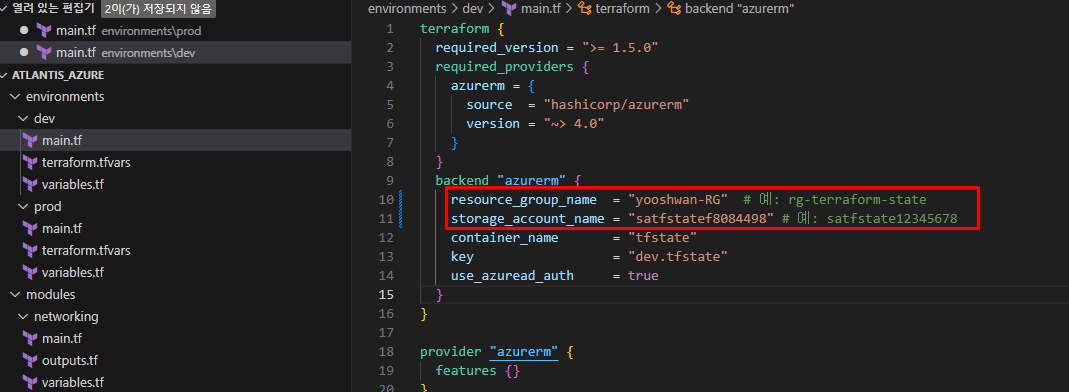Click the terraform breadcrumb symbol
Screen dimensions: 1069x392
622,9
